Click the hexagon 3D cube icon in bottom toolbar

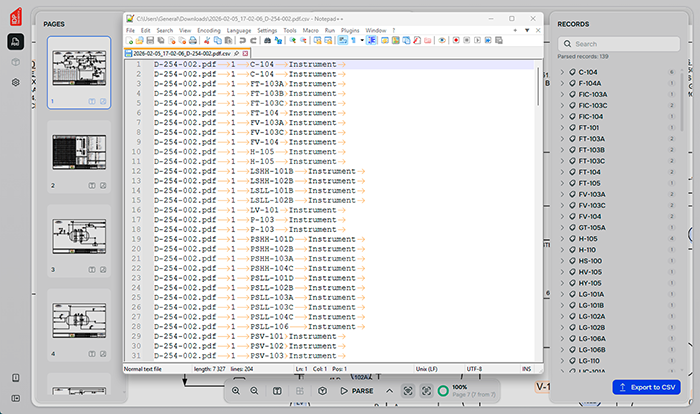pos(322,391)
